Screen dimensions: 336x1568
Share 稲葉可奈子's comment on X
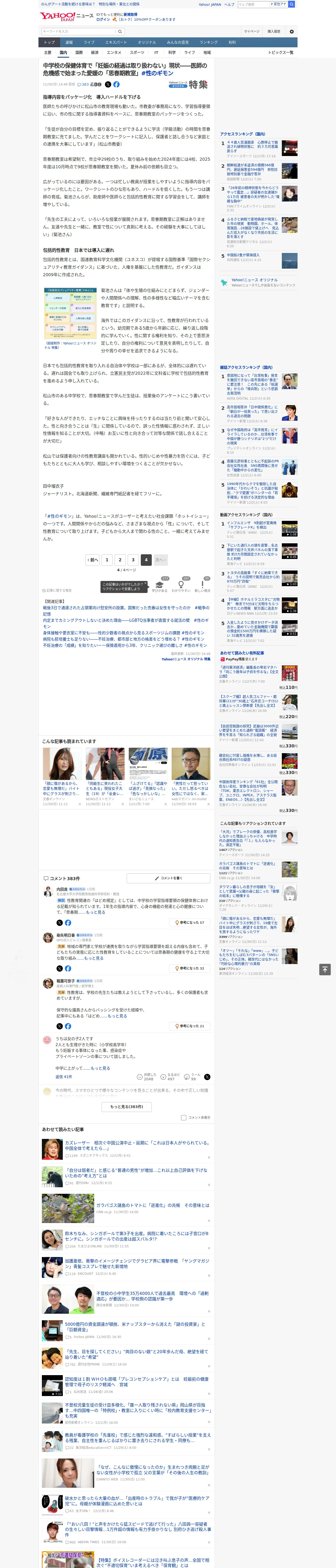pyautogui.click(x=60, y=1026)
